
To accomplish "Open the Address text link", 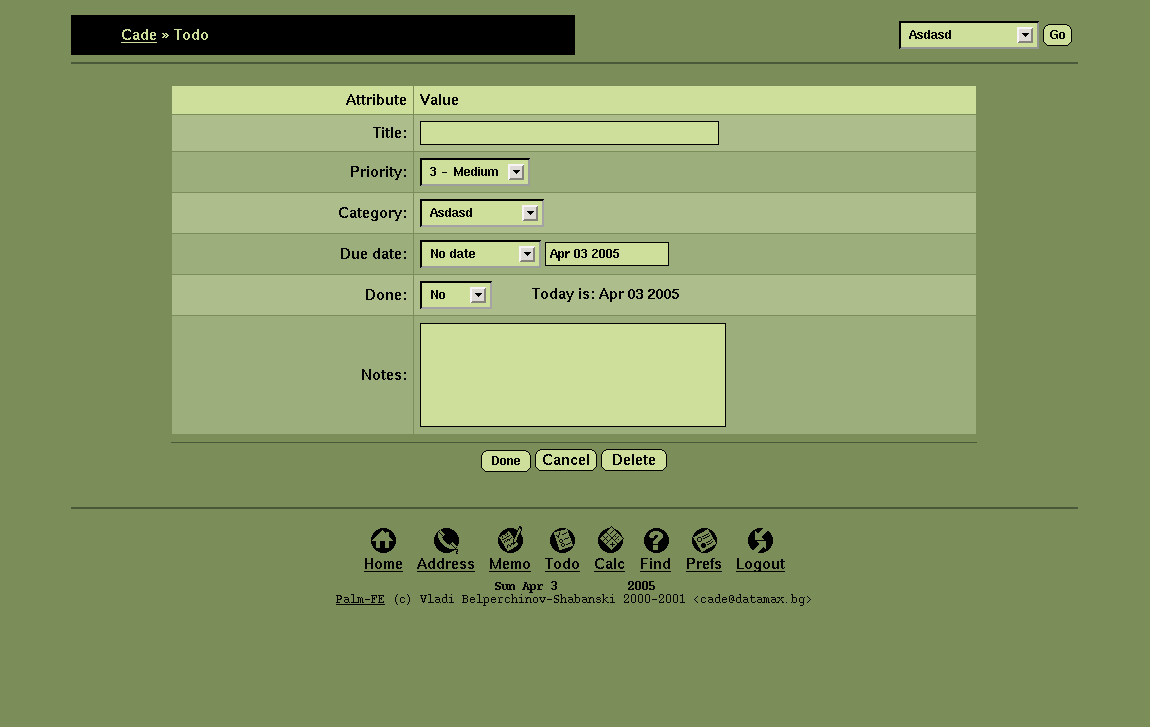I will tap(446, 564).
